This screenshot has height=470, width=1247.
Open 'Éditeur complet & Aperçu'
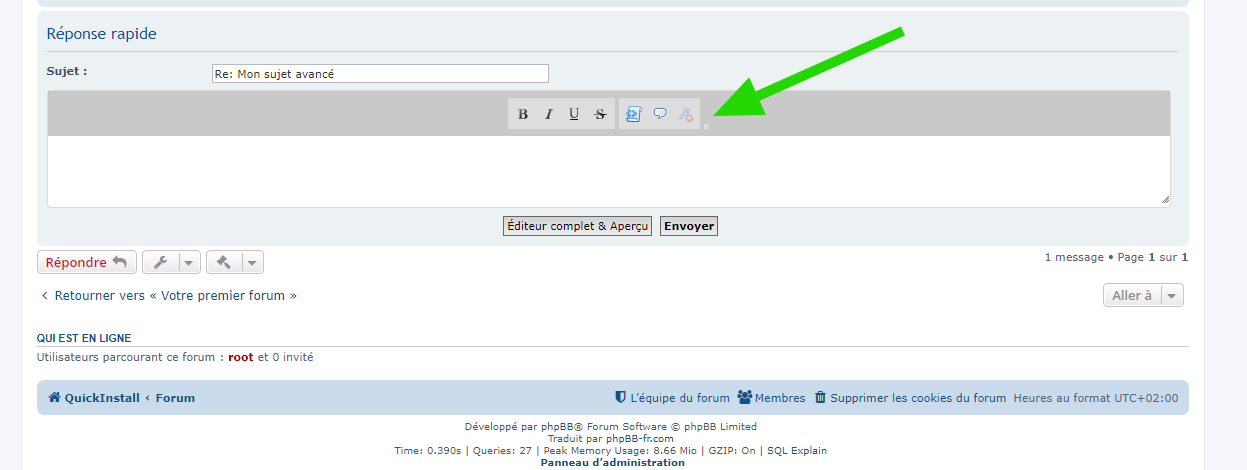[577, 226]
